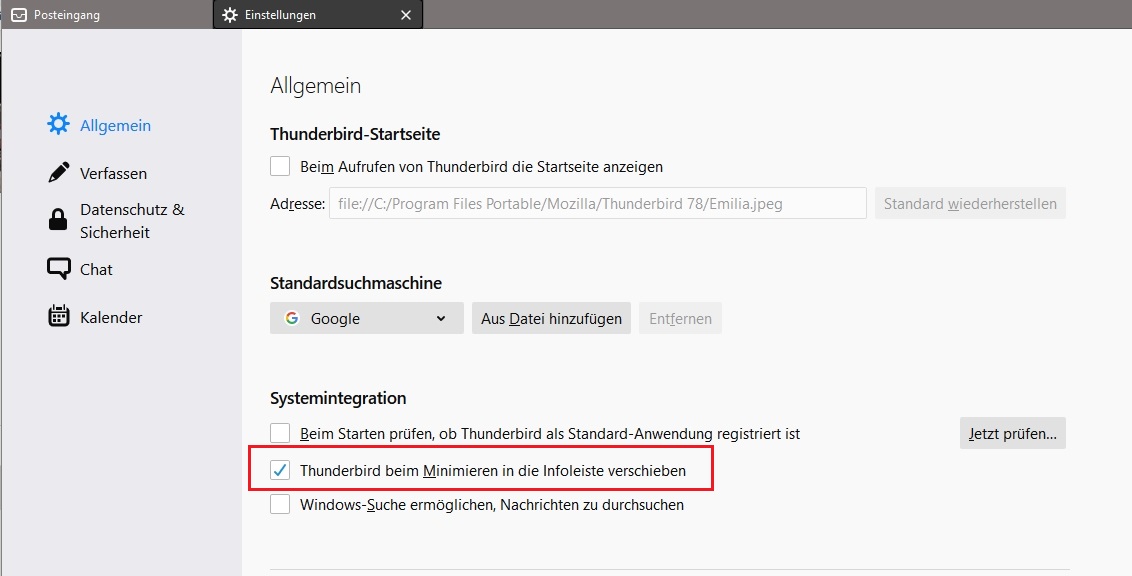
Task: Click the Kalender calendar icon
Action: click(x=59, y=317)
